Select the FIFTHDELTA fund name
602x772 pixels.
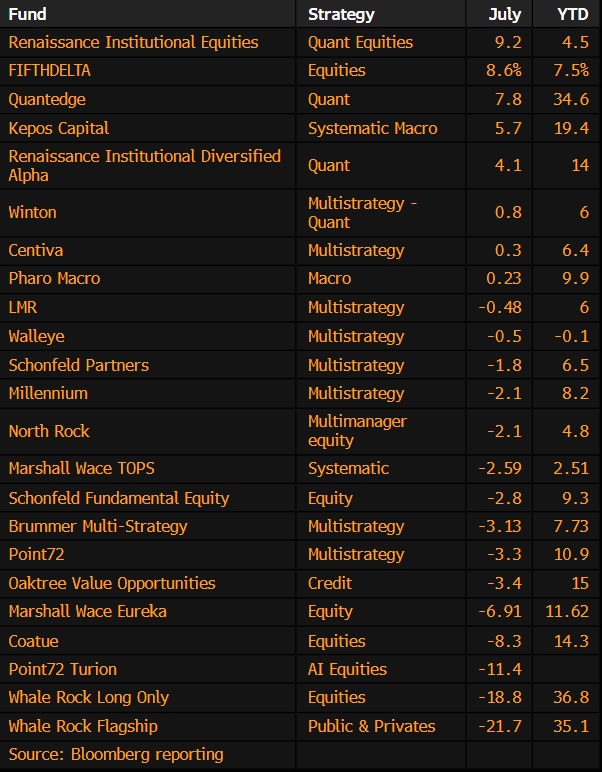point(49,70)
